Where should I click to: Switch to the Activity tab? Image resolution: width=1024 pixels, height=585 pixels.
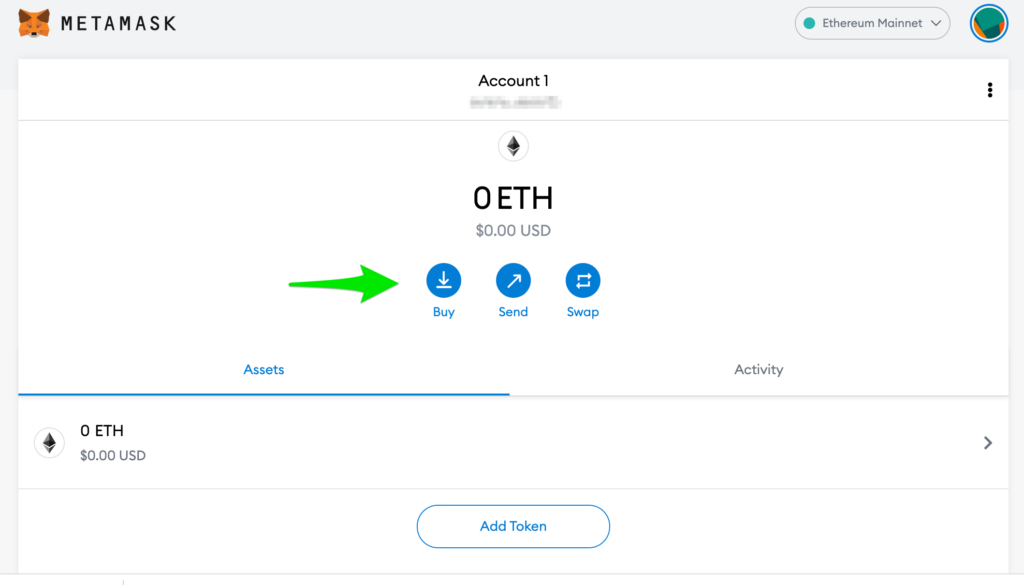click(759, 370)
